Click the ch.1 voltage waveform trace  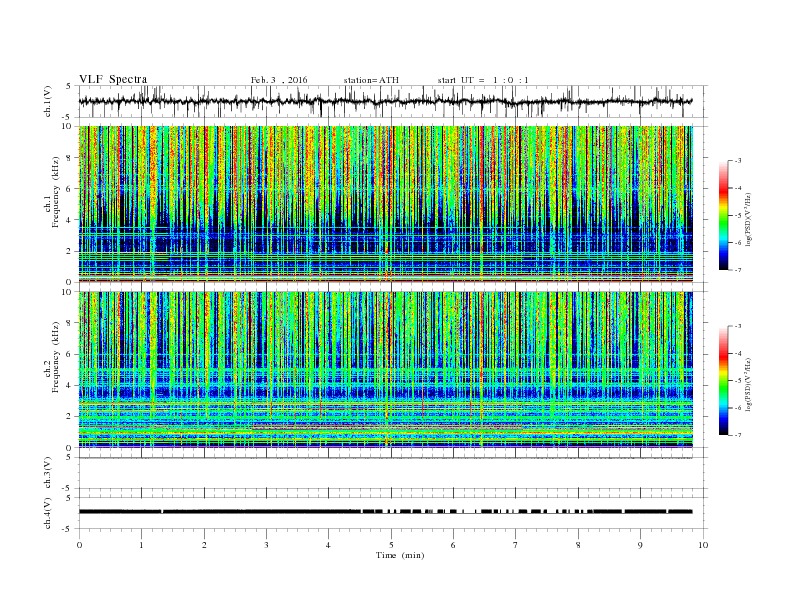pos(386,101)
